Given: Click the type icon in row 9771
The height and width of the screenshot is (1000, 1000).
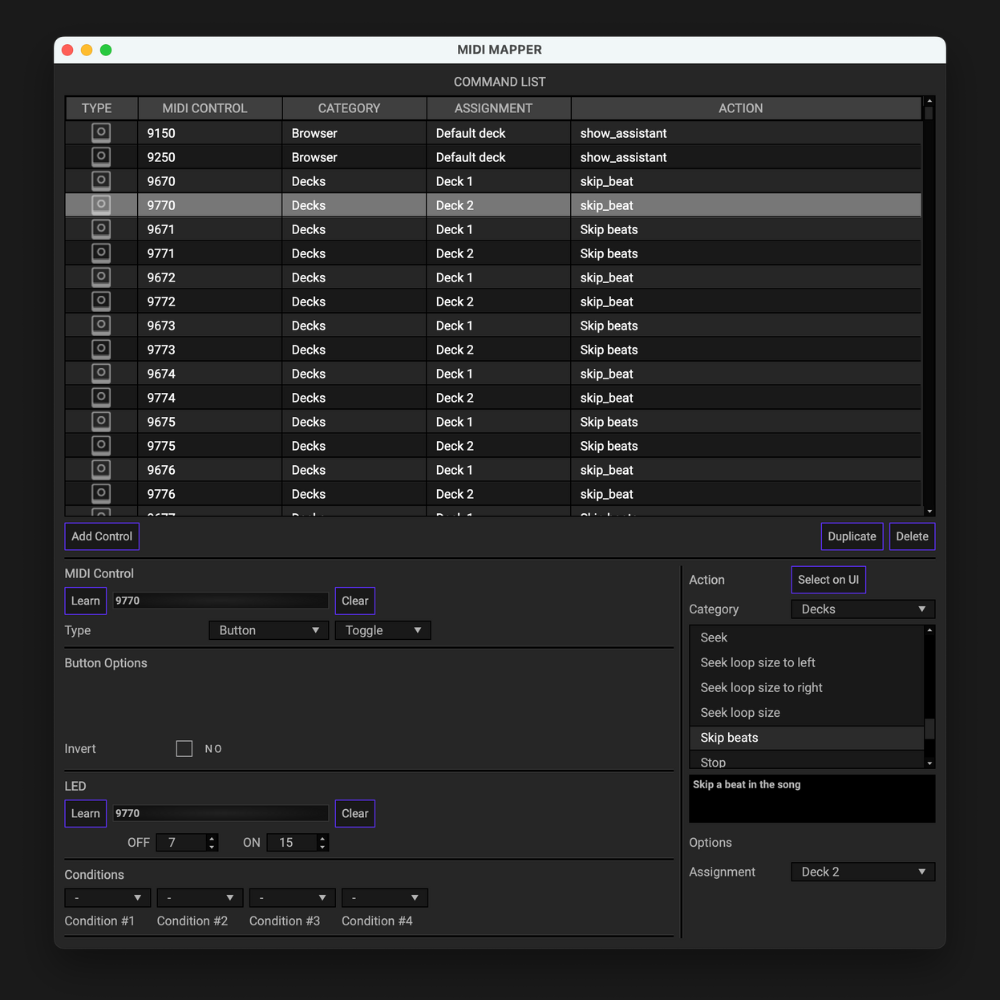Looking at the screenshot, I should [101, 253].
